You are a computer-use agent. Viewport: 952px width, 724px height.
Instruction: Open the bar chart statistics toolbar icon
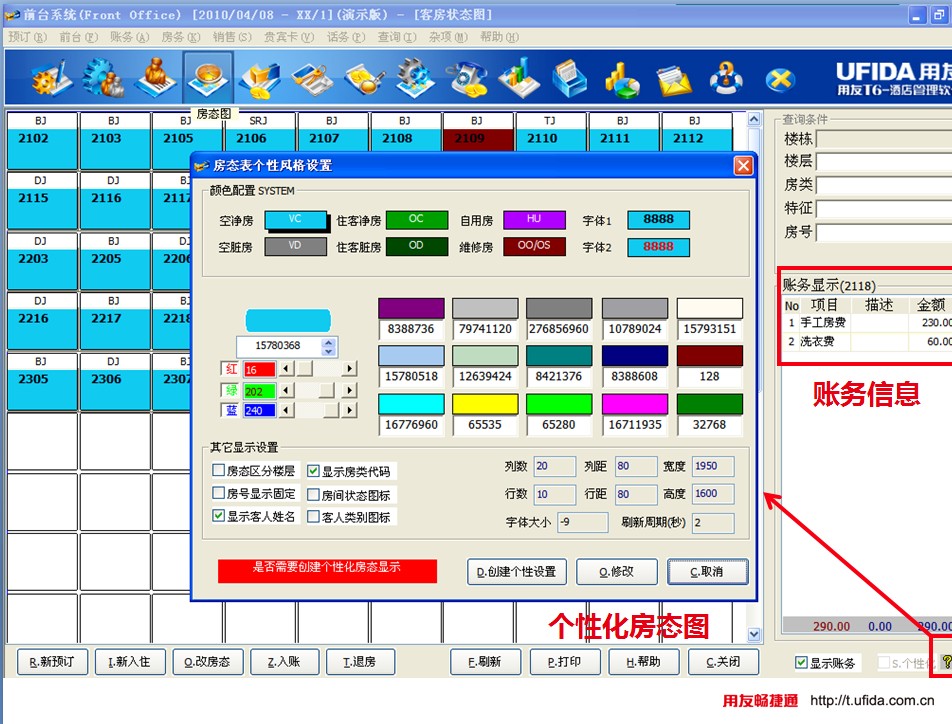[518, 78]
